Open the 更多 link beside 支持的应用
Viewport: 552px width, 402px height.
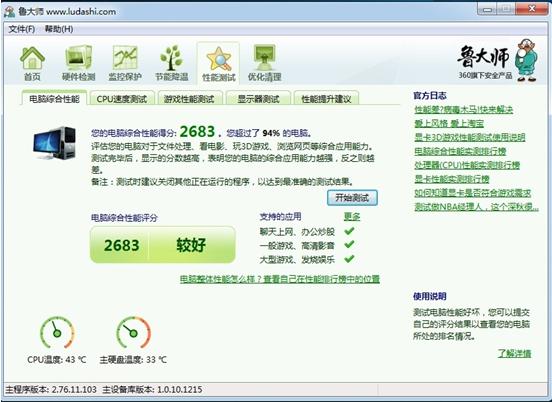(x=352, y=216)
